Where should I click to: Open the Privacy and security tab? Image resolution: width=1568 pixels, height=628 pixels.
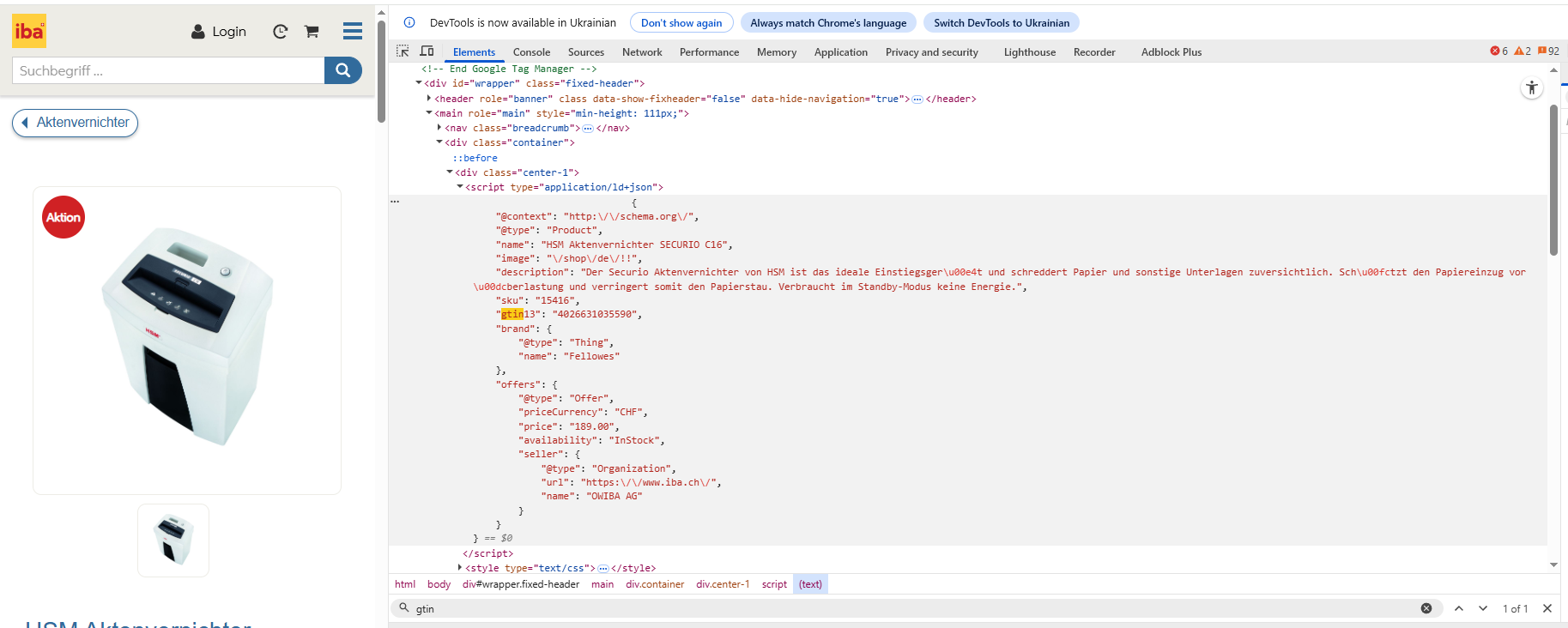932,52
